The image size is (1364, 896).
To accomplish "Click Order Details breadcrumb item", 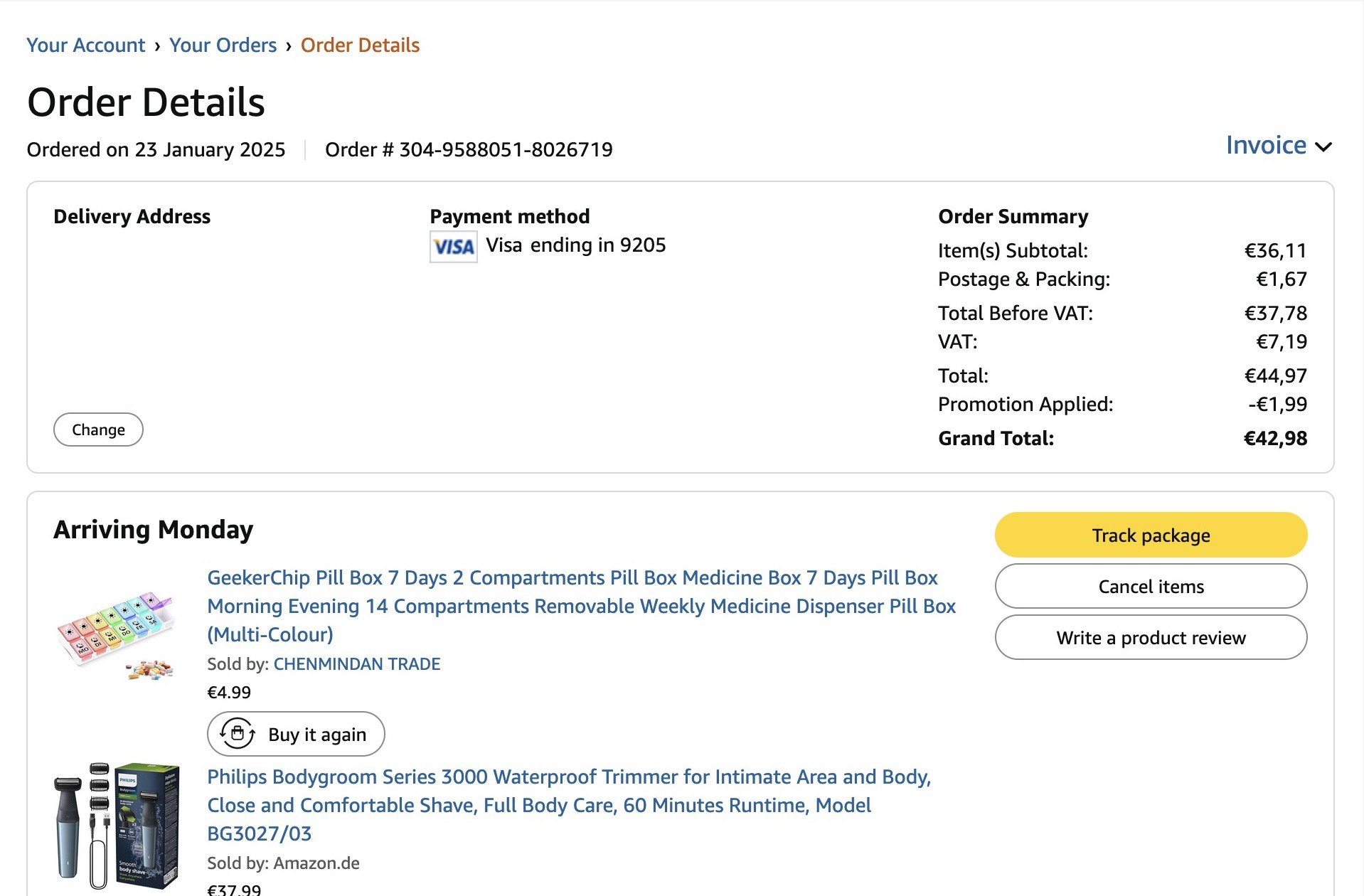I will pyautogui.click(x=360, y=45).
